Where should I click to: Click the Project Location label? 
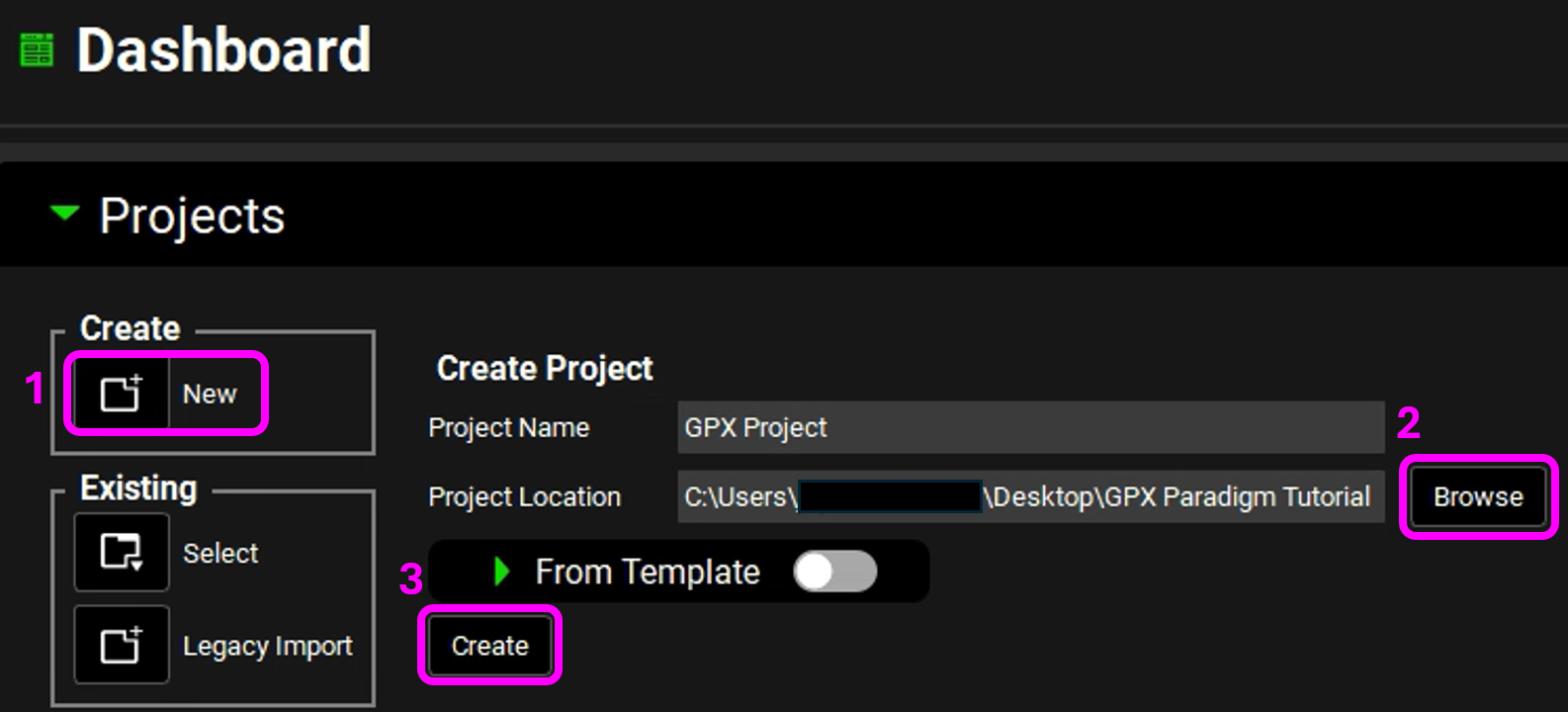pos(524,496)
